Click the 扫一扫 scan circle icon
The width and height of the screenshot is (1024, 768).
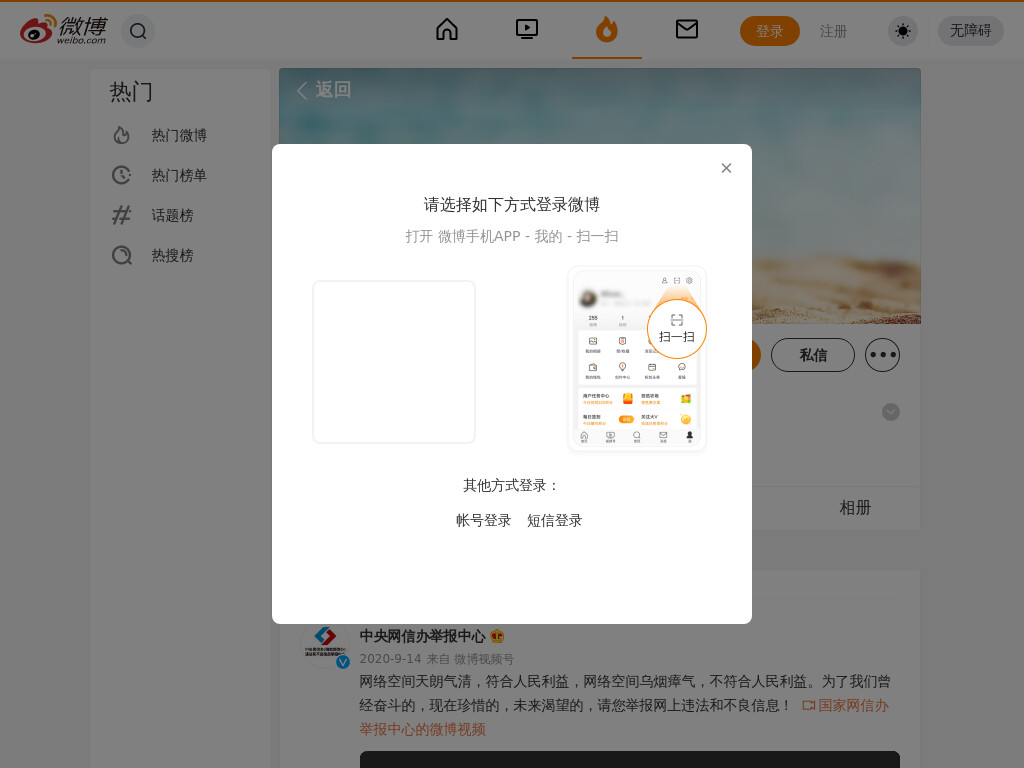pyautogui.click(x=677, y=328)
